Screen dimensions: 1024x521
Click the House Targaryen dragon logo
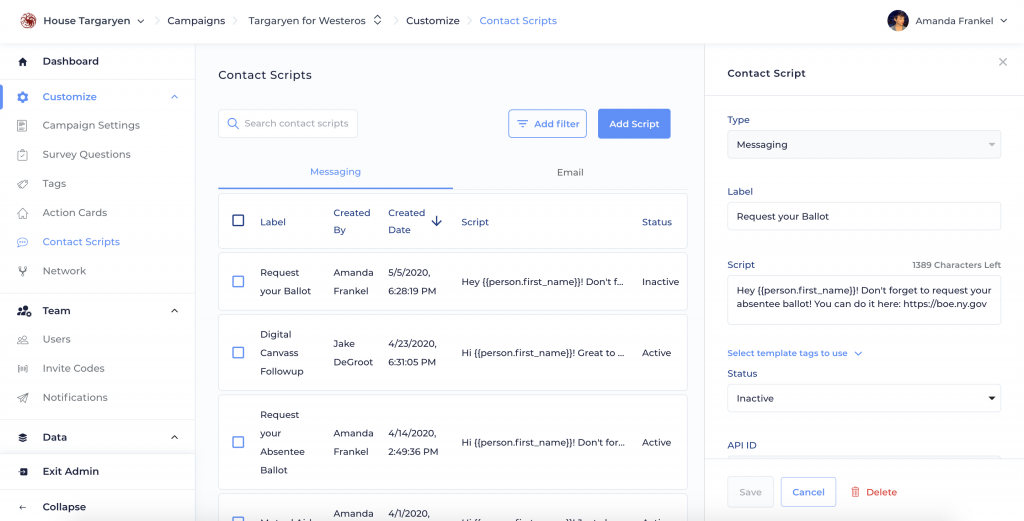(x=29, y=21)
